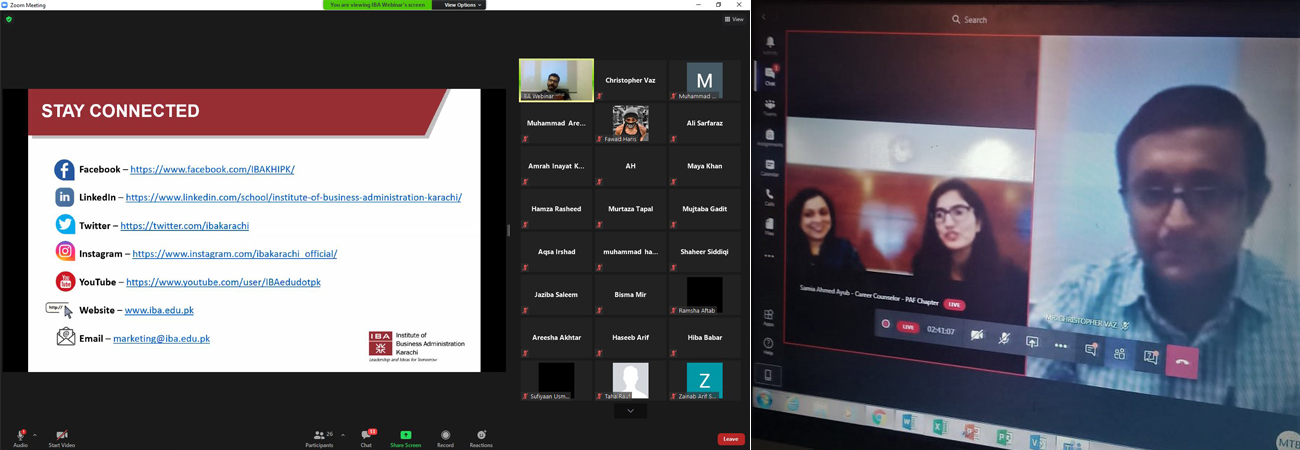The height and width of the screenshot is (450, 1300).
Task: Show conversation in Teams call toolbar
Action: pos(1091,350)
